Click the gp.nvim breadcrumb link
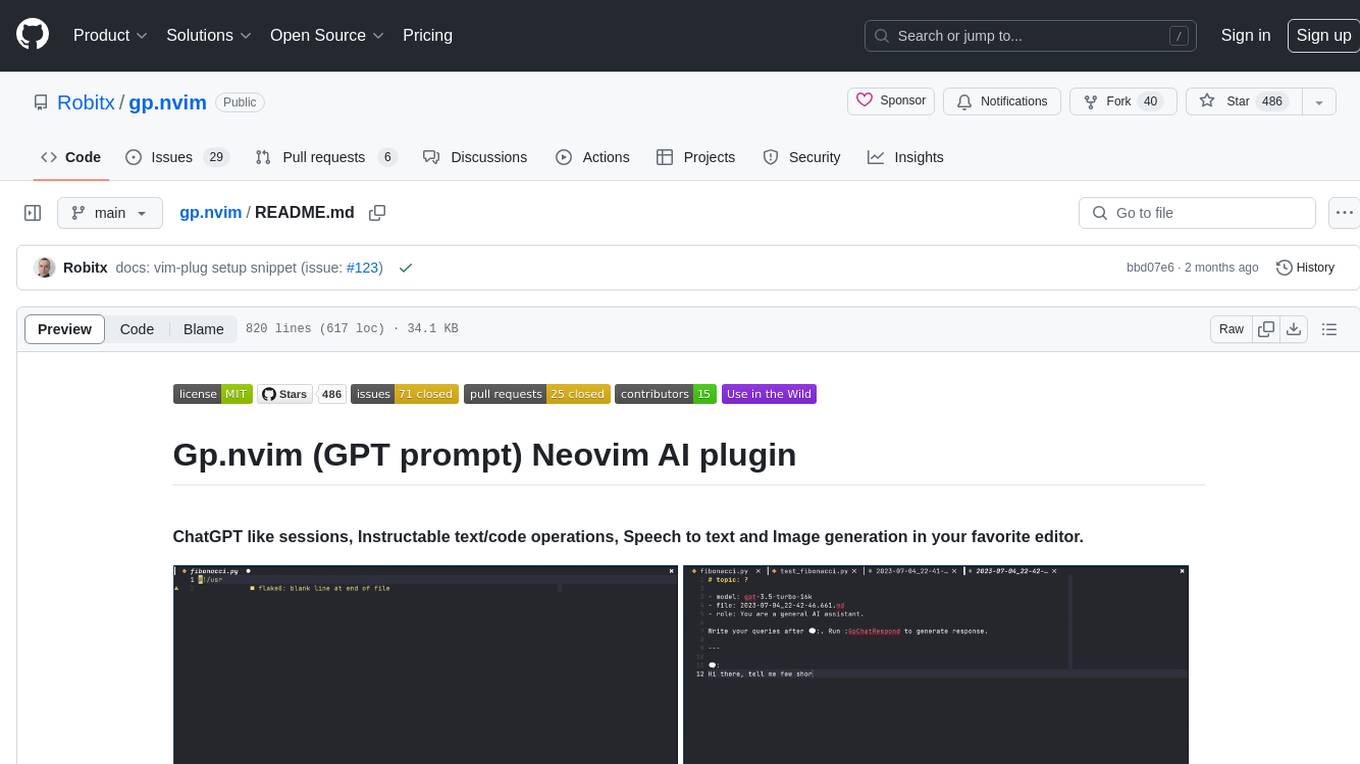This screenshot has width=1360, height=764. (x=210, y=212)
